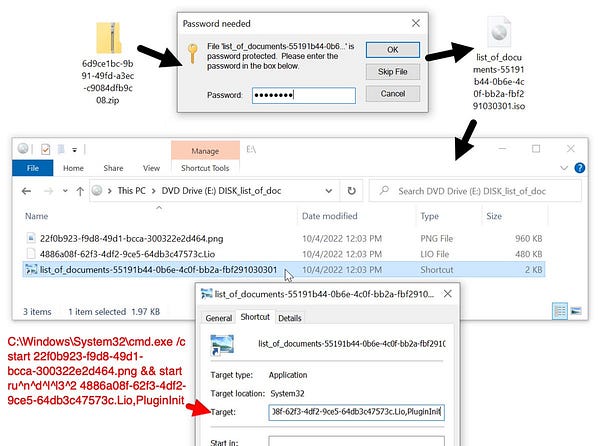
Task: Sort by Date modified column header
Action: coord(329,216)
